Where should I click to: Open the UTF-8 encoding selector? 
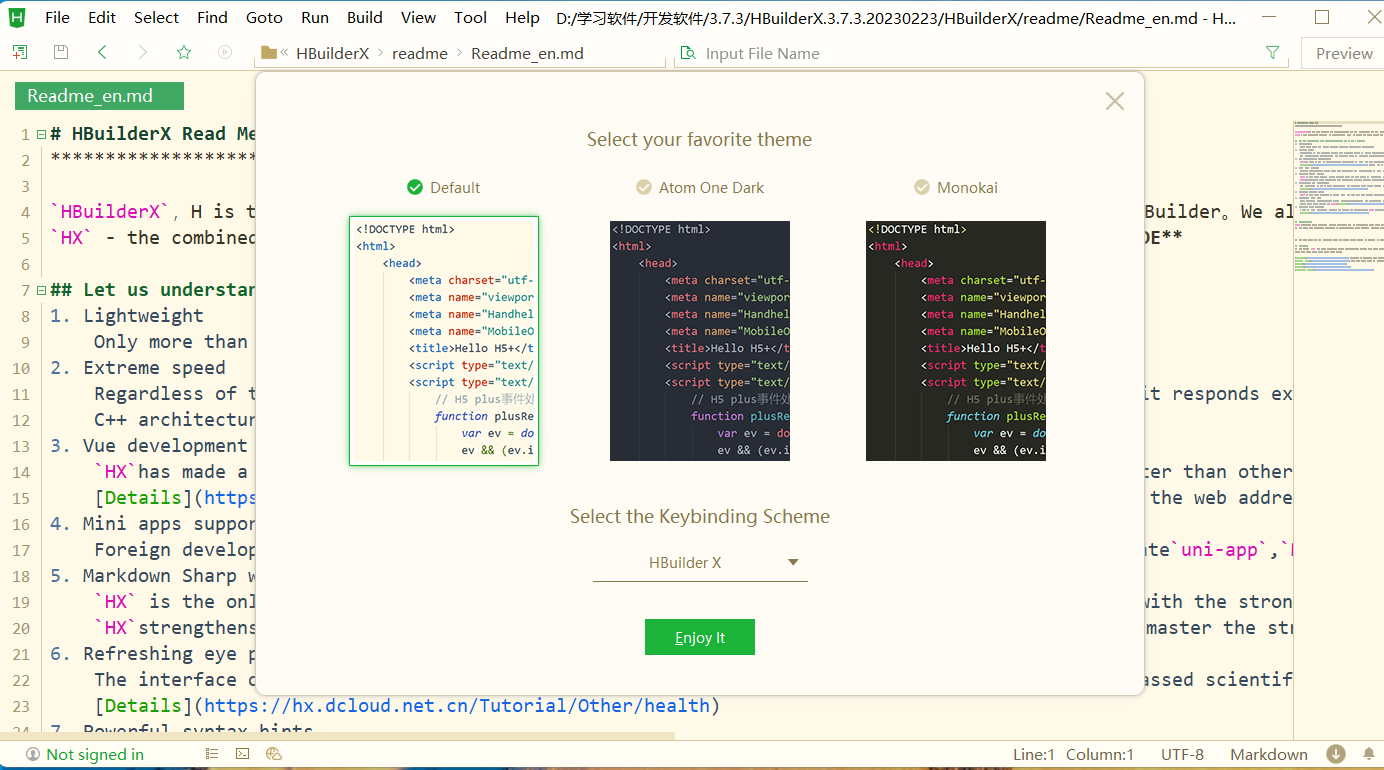point(1182,754)
